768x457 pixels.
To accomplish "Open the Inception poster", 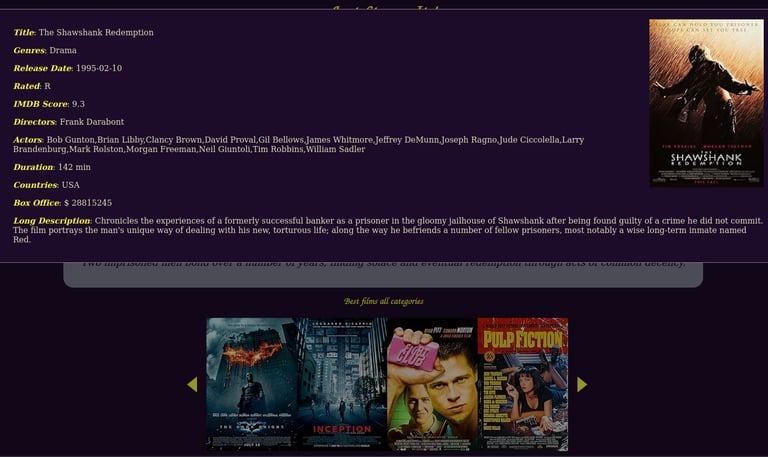I will tap(342, 384).
